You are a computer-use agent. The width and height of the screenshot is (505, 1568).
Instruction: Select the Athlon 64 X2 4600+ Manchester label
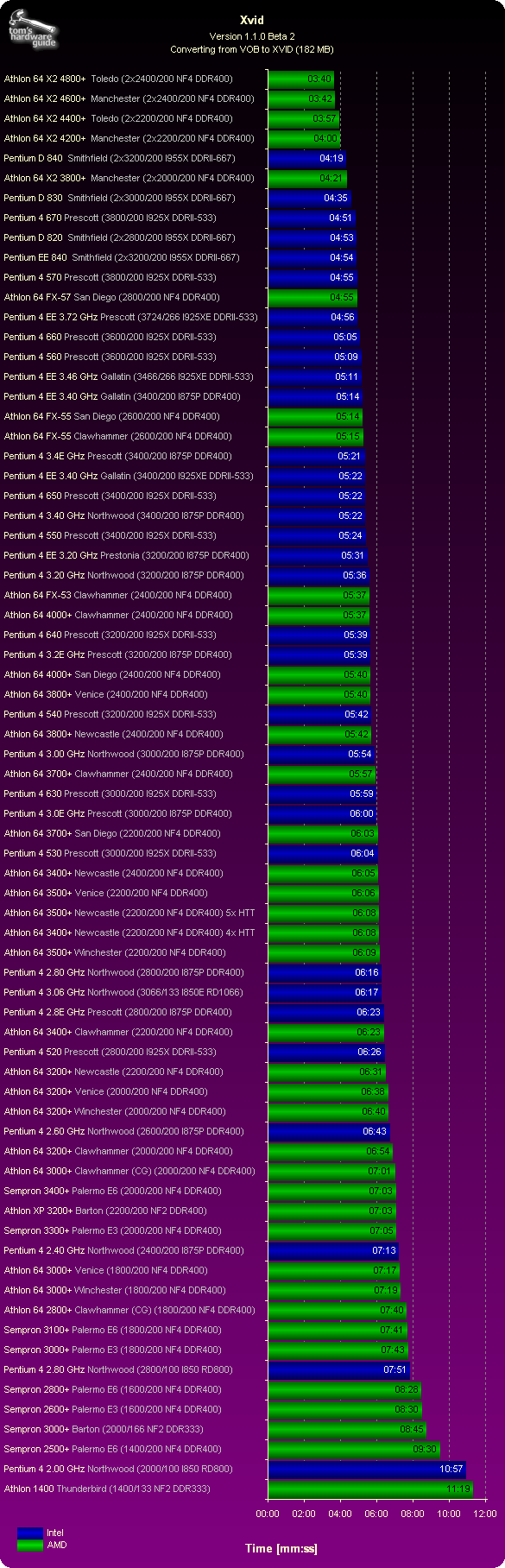(129, 98)
